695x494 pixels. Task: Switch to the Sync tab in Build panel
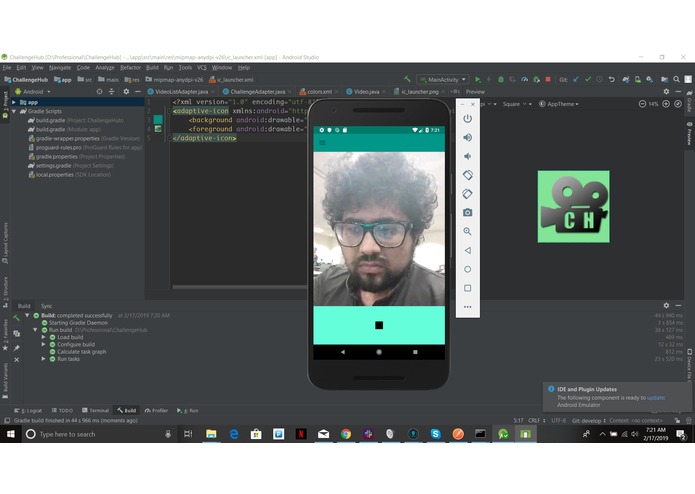click(47, 306)
